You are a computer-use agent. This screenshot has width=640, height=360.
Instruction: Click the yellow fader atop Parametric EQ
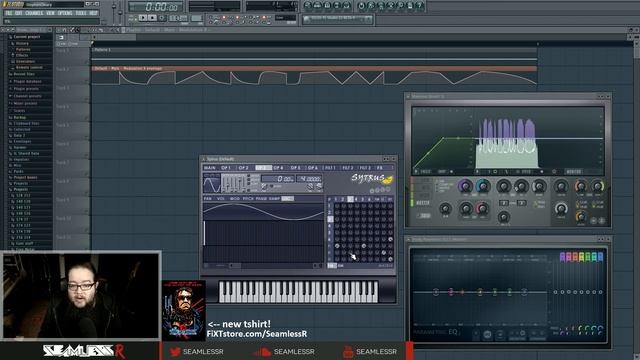click(582, 256)
